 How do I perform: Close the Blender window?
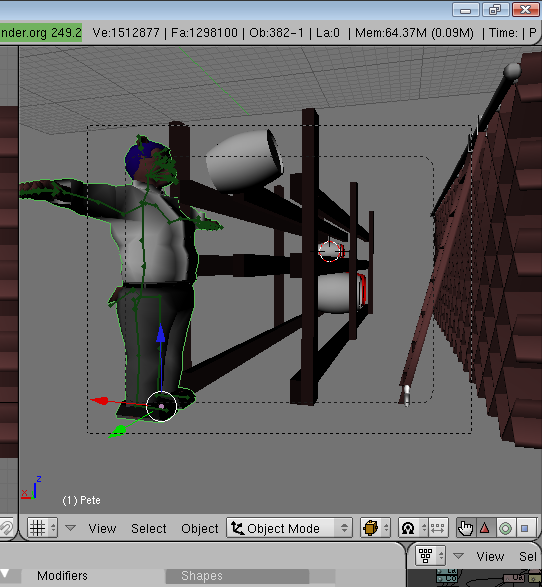click(525, 10)
